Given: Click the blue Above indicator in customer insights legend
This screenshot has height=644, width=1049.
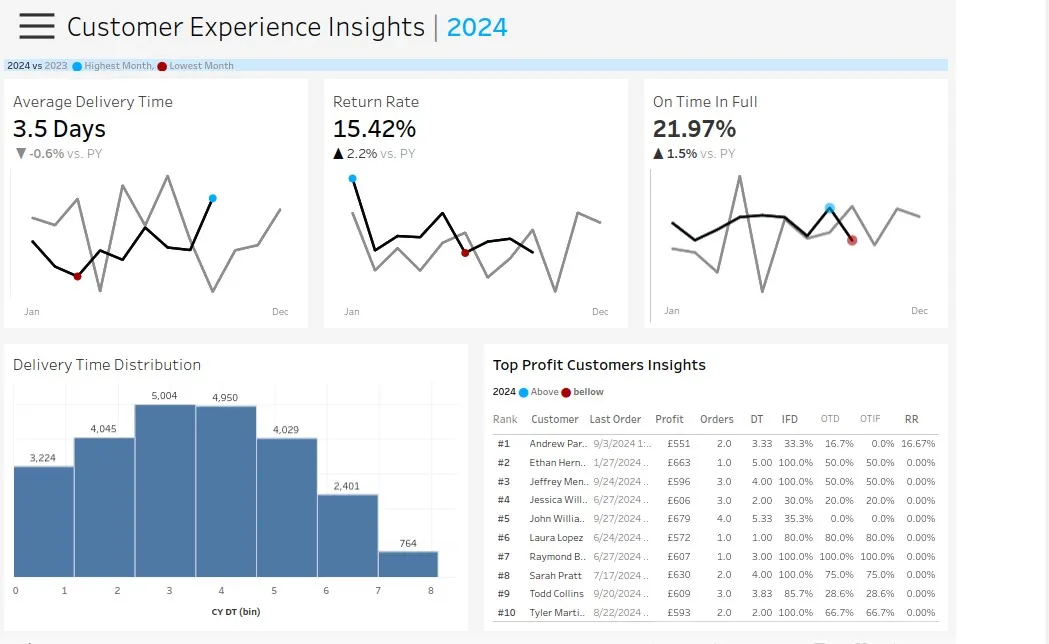Looking at the screenshot, I should (523, 390).
